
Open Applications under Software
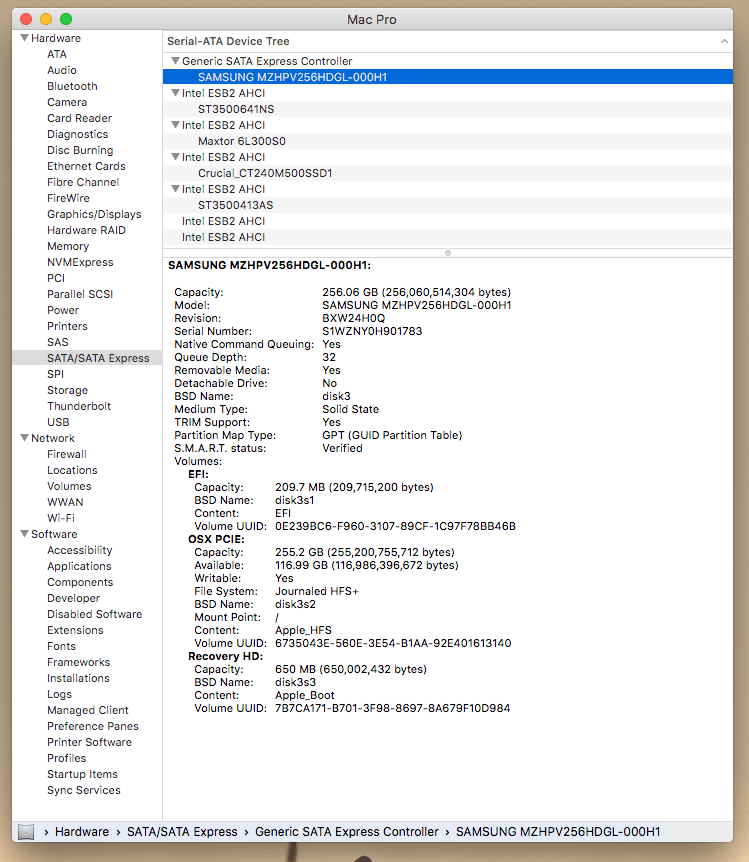pyautogui.click(x=79, y=566)
